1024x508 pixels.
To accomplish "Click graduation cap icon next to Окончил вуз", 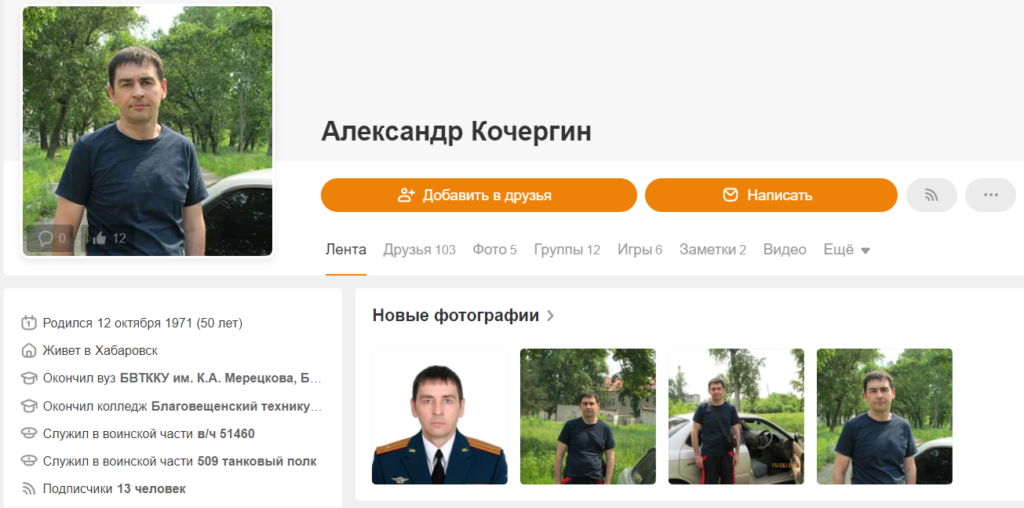I will [x=29, y=378].
